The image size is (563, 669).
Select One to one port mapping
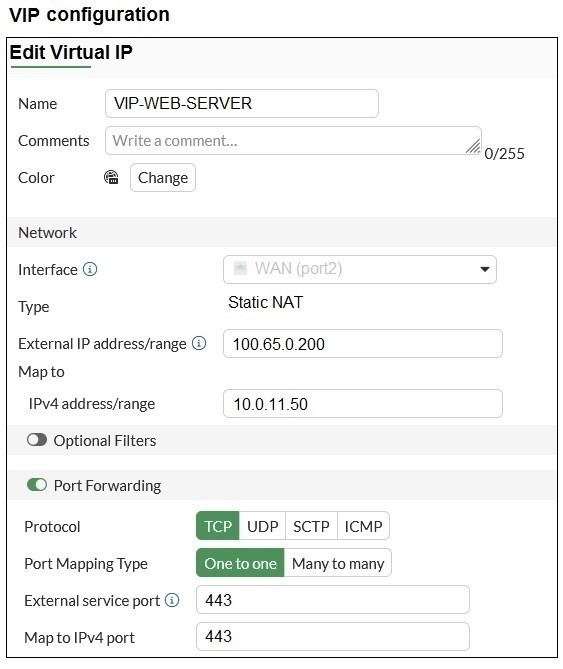coord(240,563)
